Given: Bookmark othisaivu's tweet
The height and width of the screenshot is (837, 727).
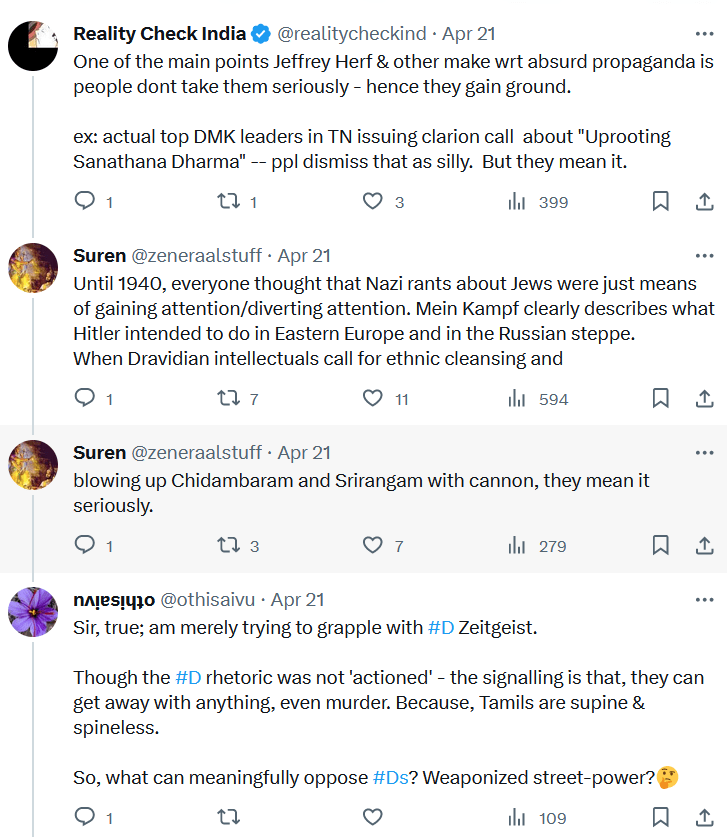Looking at the screenshot, I should click(x=660, y=817).
